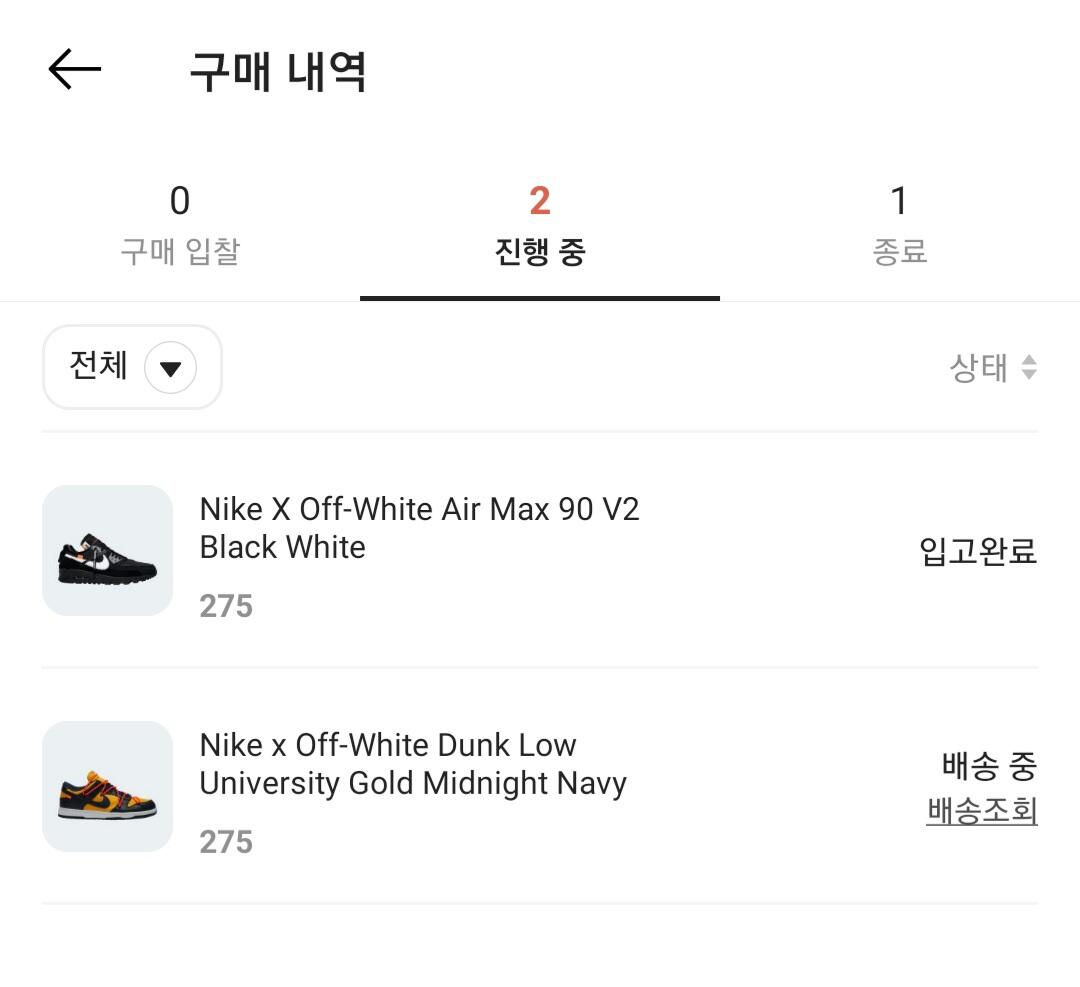1080x987 pixels.
Task: Tap the 0 count above 구매 입찰
Action: (x=180, y=201)
